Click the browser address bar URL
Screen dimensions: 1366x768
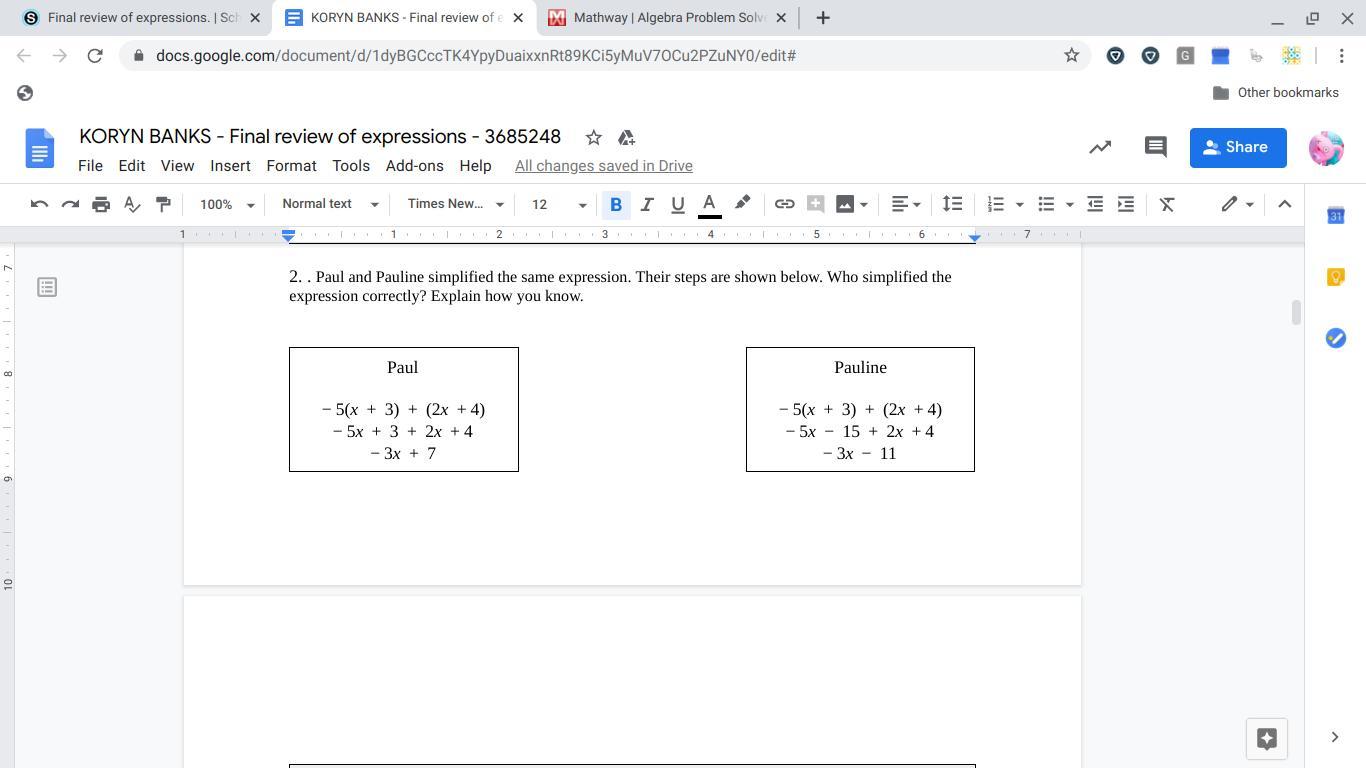476,56
